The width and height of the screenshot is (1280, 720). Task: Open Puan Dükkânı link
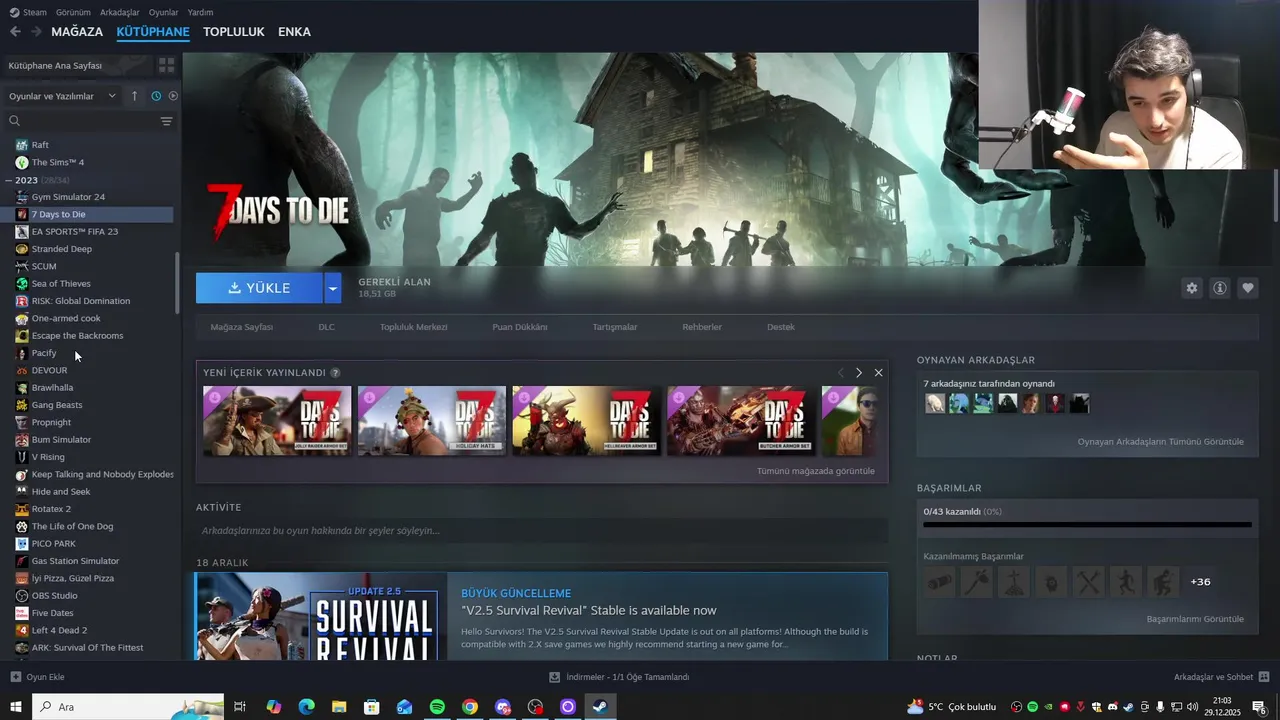(x=520, y=327)
